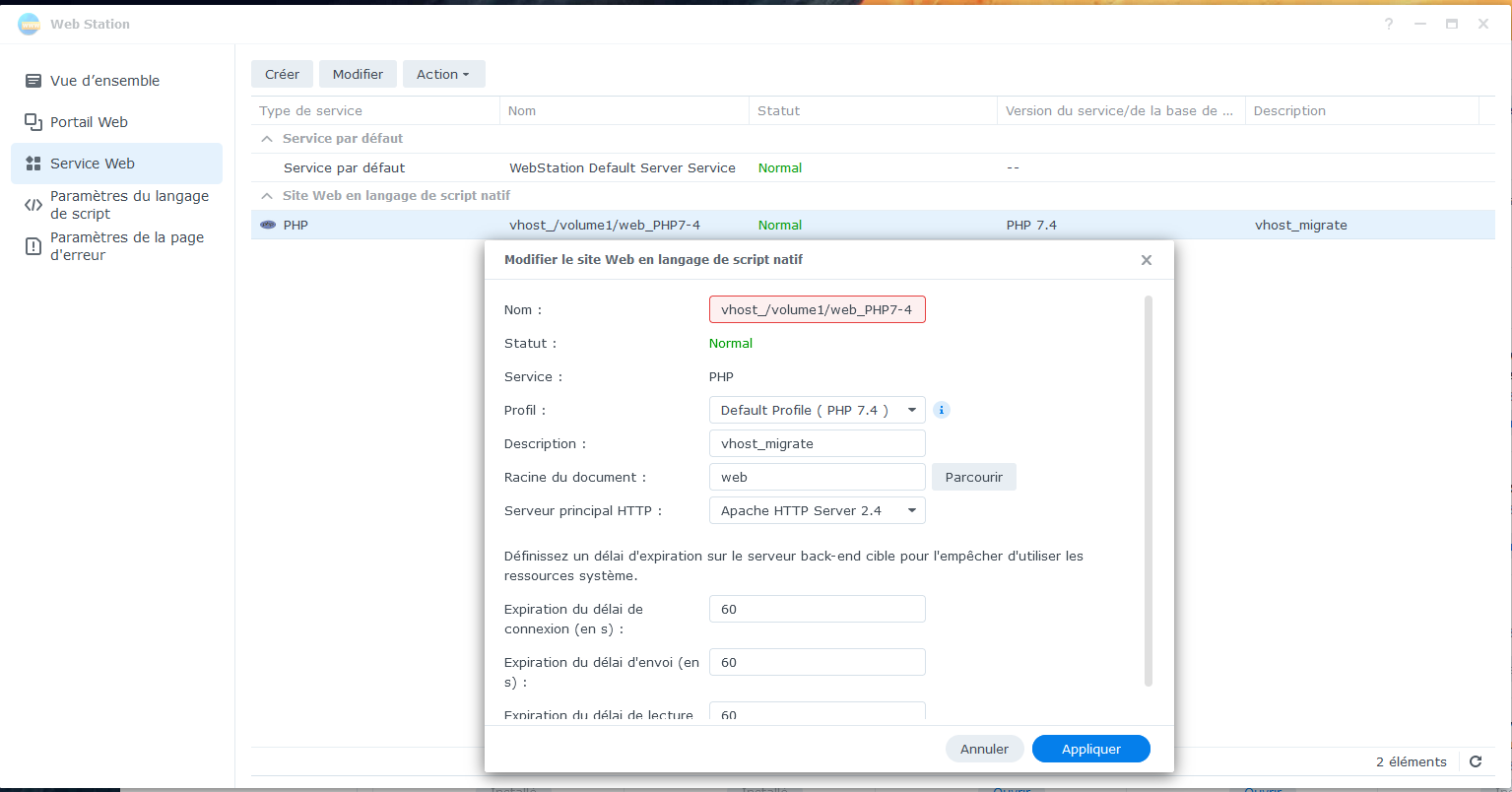Click the vhost_/volume1/web_PHP7-4 name cell in the table
The width and height of the screenshot is (1512, 792).
pos(605,225)
